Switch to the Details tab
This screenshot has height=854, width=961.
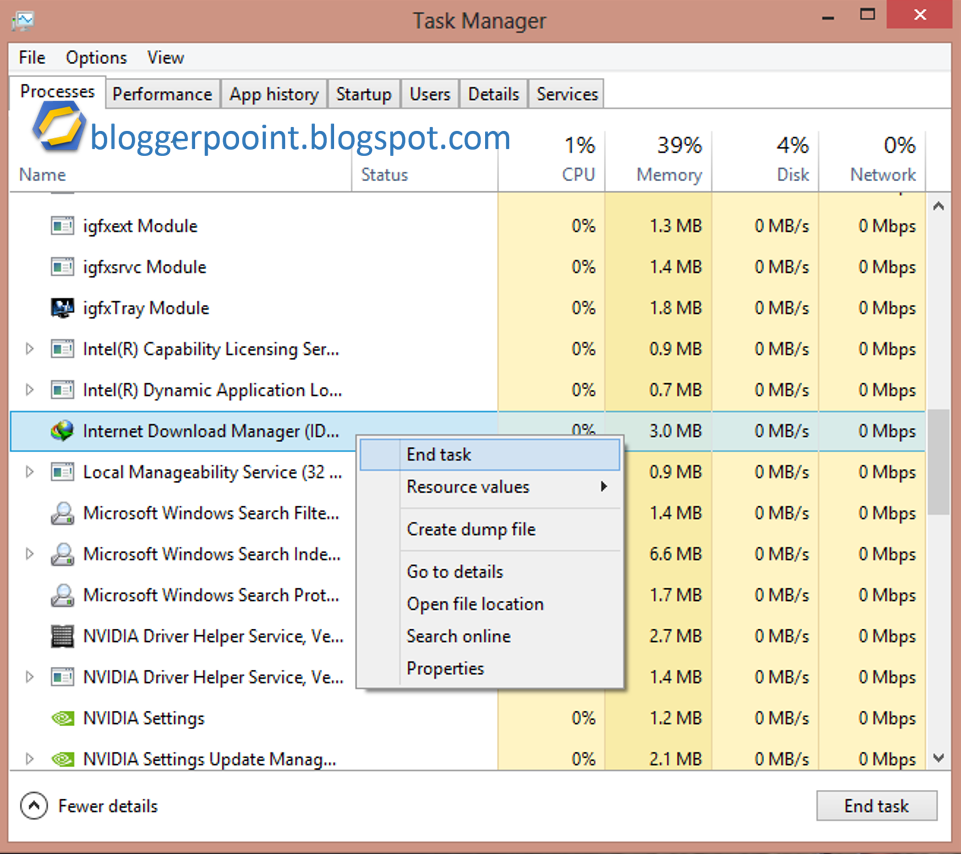[493, 94]
